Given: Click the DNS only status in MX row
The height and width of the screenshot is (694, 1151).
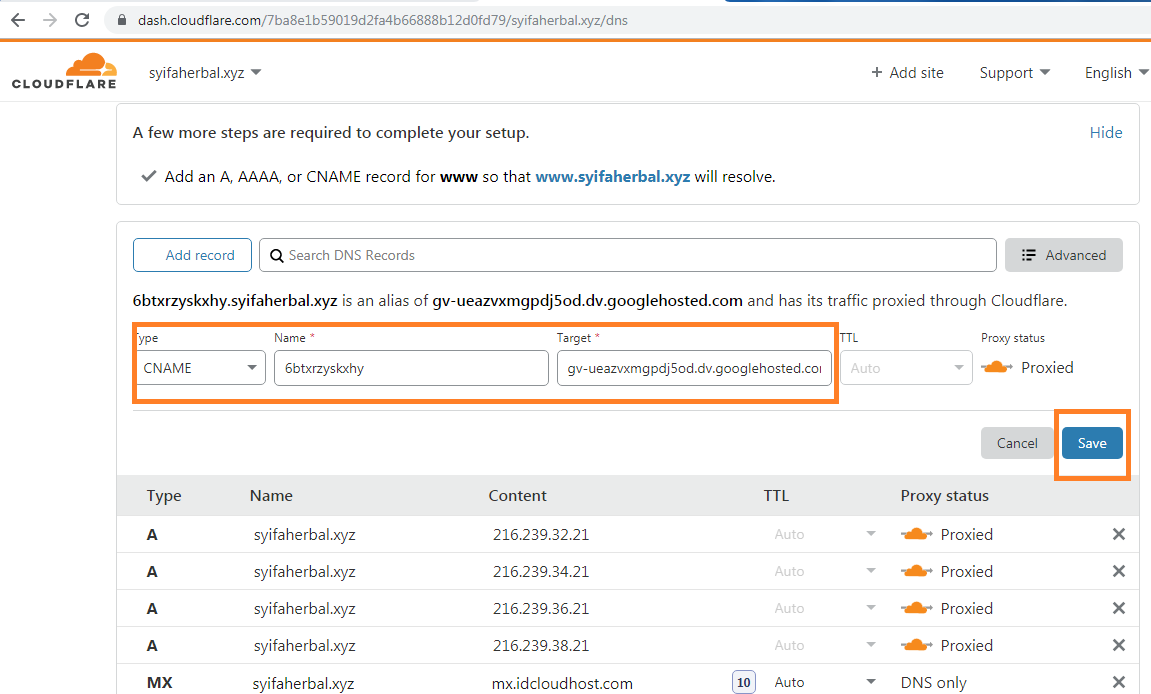Looking at the screenshot, I should pos(934,683).
